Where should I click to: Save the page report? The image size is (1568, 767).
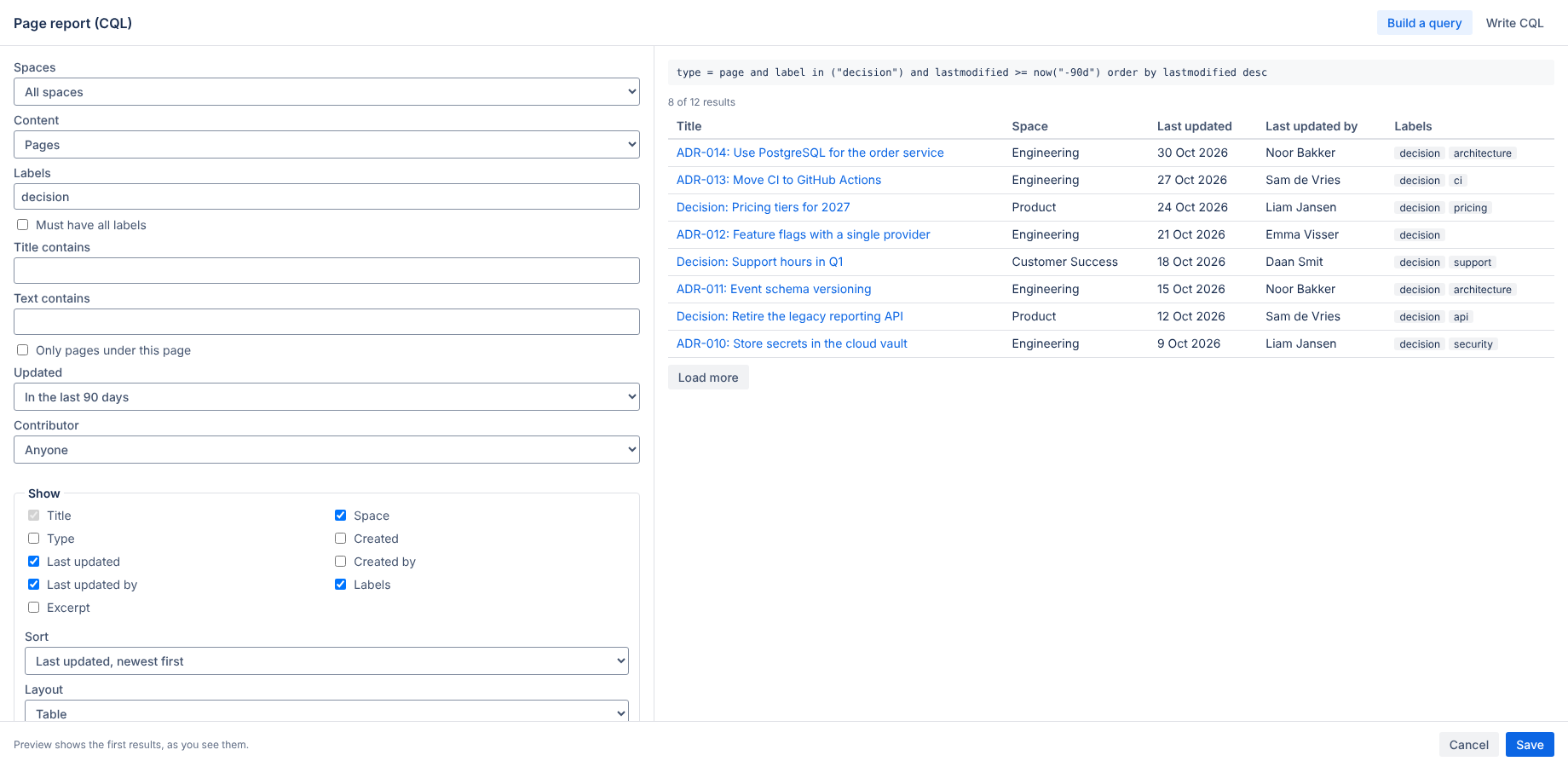pos(1530,745)
